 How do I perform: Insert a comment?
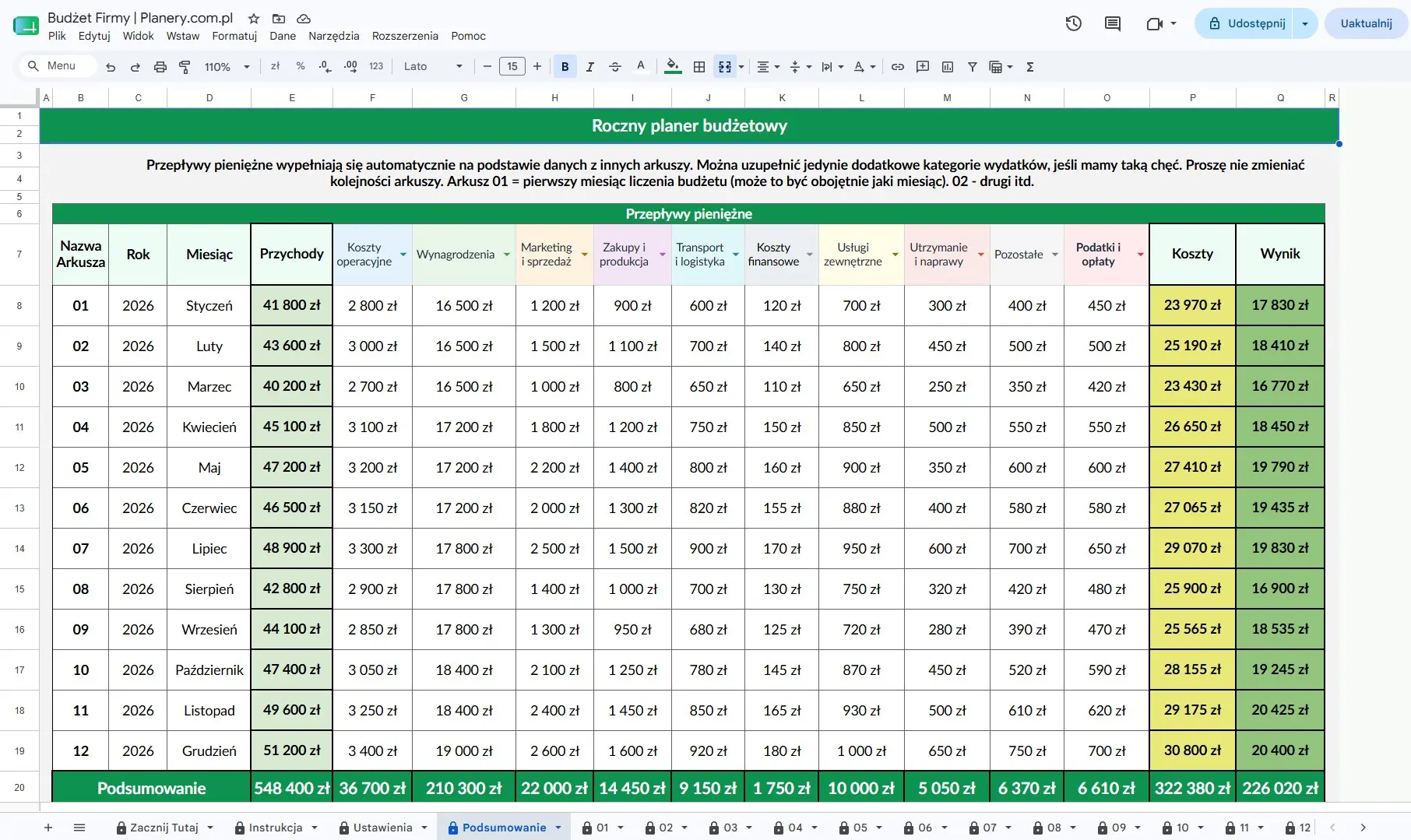[x=923, y=67]
